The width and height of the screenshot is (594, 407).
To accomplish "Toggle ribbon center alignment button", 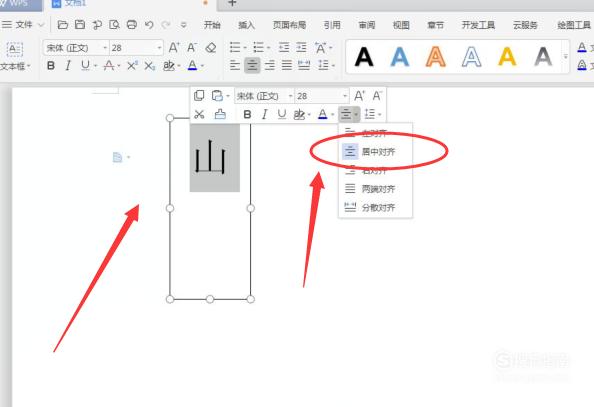I will (x=252, y=66).
